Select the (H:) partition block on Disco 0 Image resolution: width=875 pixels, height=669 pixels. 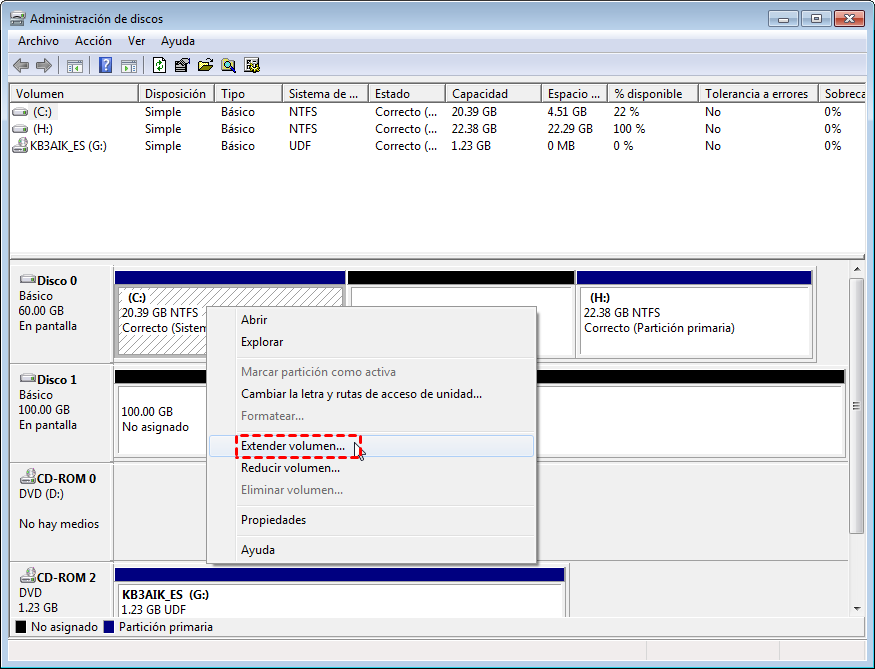(693, 320)
